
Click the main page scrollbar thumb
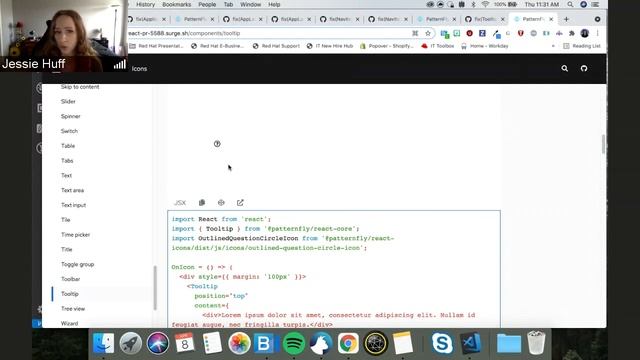603,144
